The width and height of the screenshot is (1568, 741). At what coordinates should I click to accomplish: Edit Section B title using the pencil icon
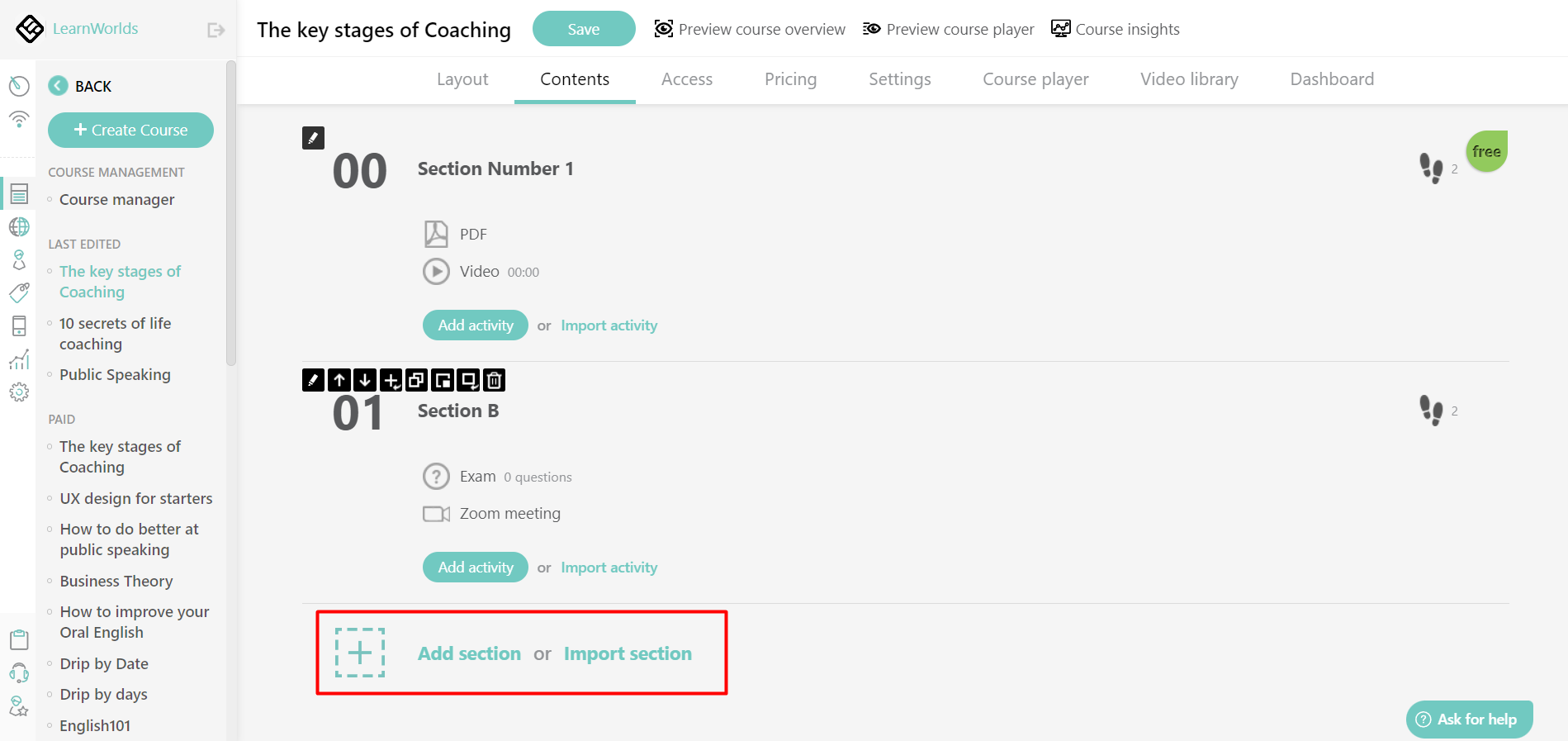[x=312, y=380]
